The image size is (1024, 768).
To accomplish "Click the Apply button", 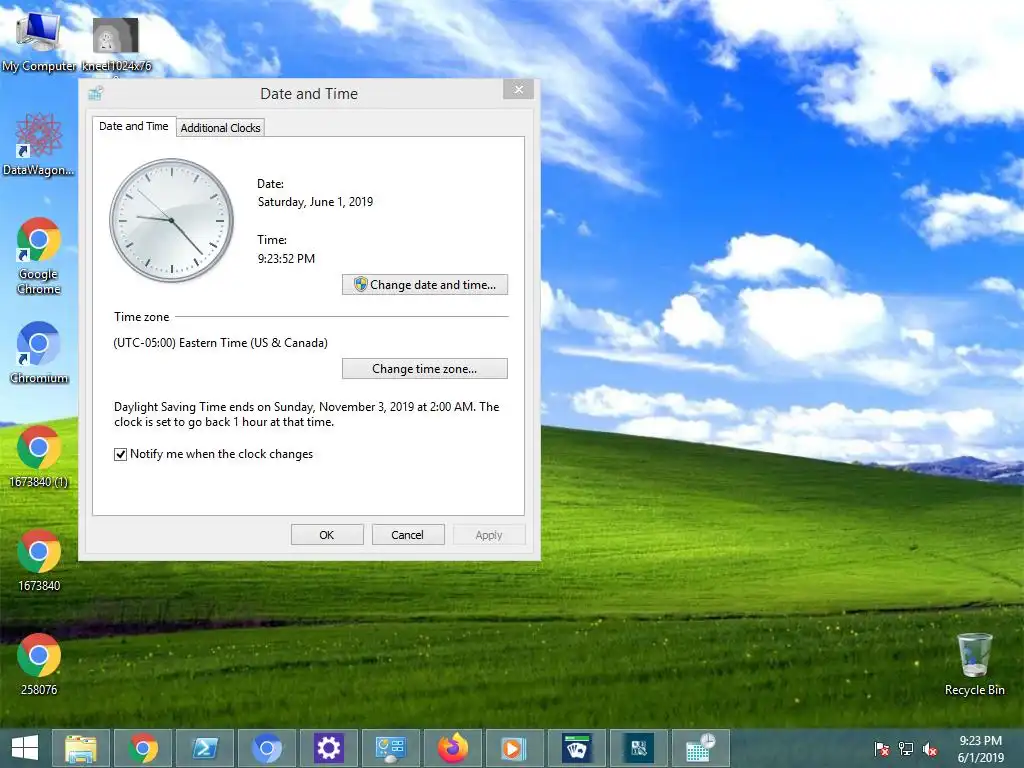I will pos(488,535).
